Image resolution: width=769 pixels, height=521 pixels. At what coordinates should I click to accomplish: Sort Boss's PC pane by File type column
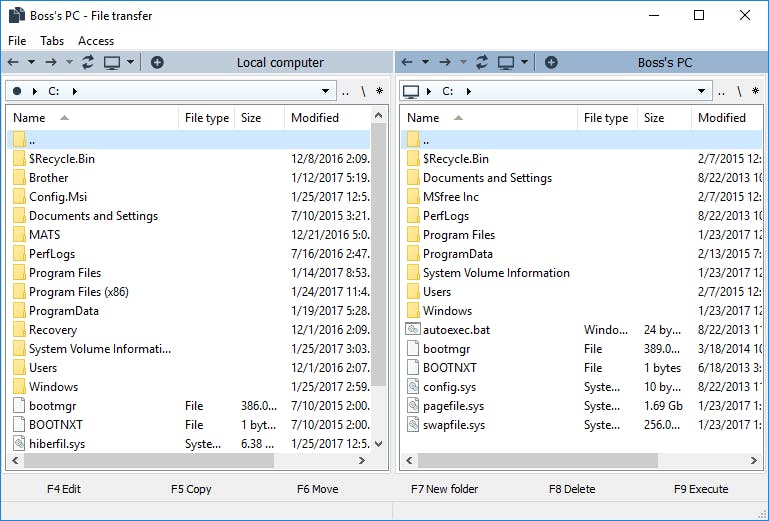coord(606,118)
